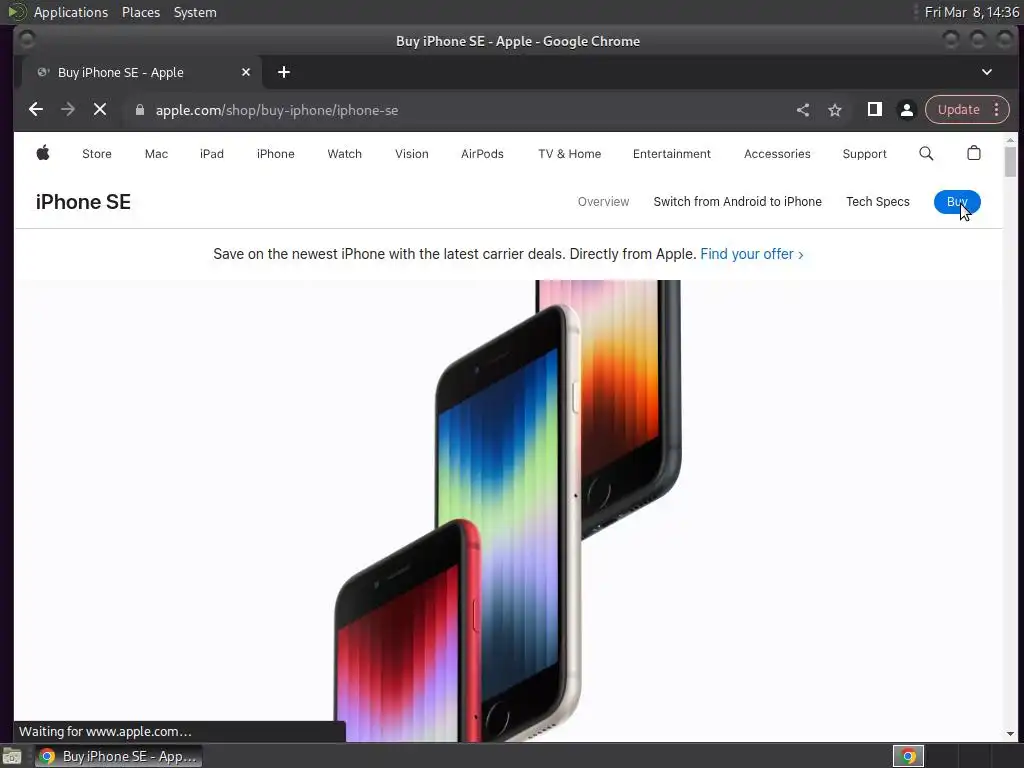Close the Buy iPhone SE tab

click(x=246, y=72)
